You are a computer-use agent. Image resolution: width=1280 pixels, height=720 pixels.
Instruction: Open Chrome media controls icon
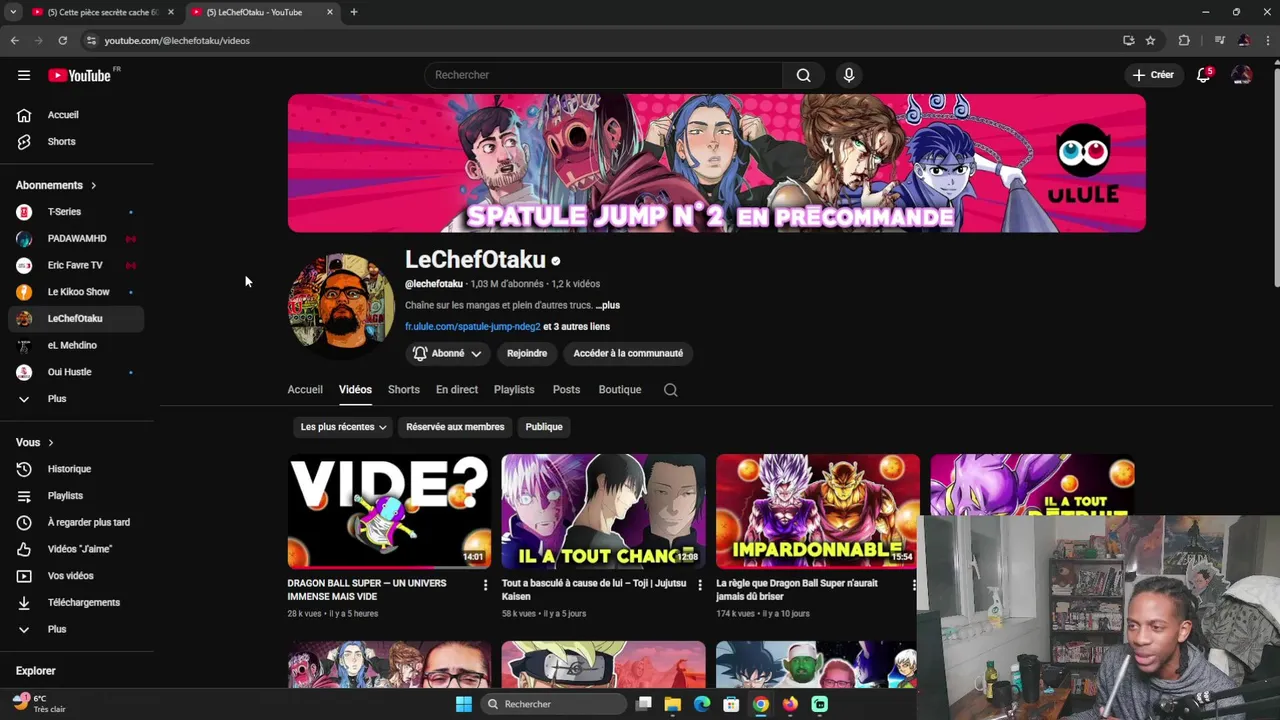click(x=1219, y=41)
